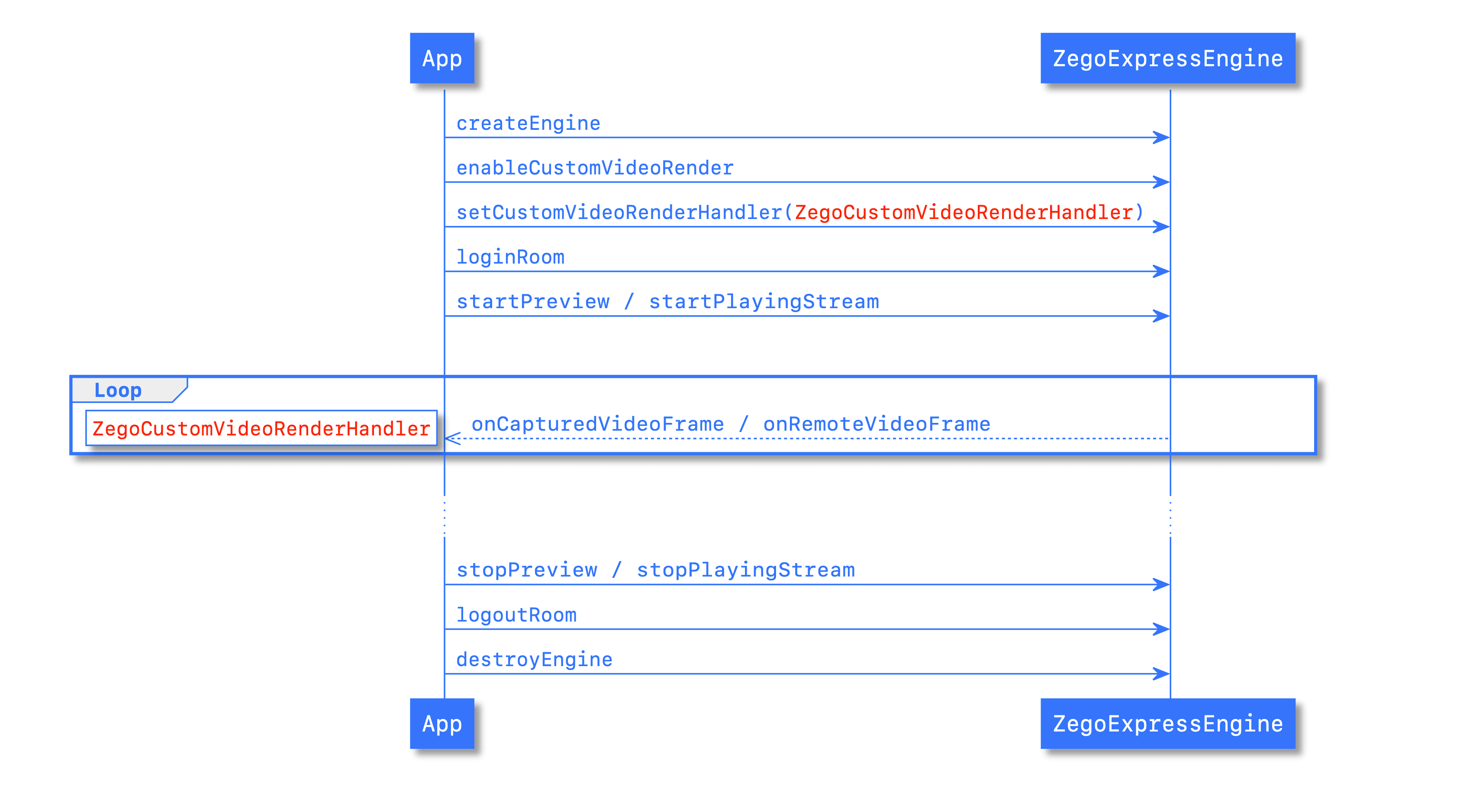1476x812 pixels.
Task: Click stopPreview / stopPlayingStream label
Action: point(655,570)
